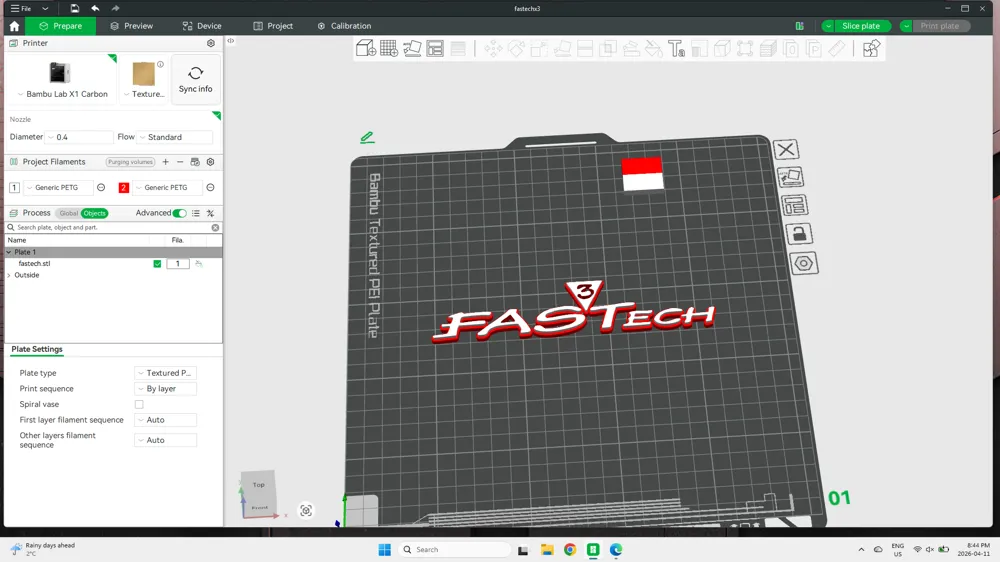Toggle the Advanced switch
The width and height of the screenshot is (1000, 562).
pyautogui.click(x=180, y=213)
